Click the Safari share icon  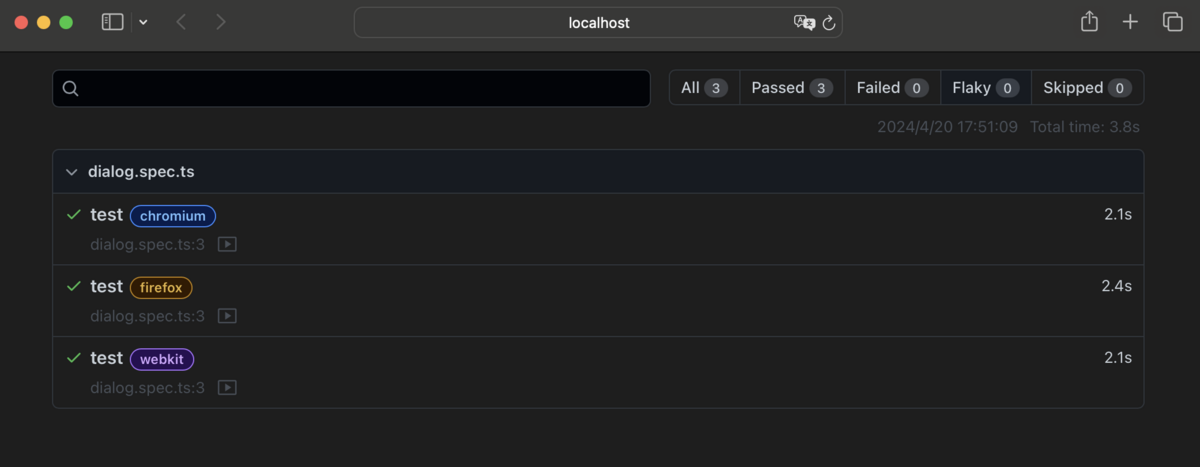click(1090, 22)
